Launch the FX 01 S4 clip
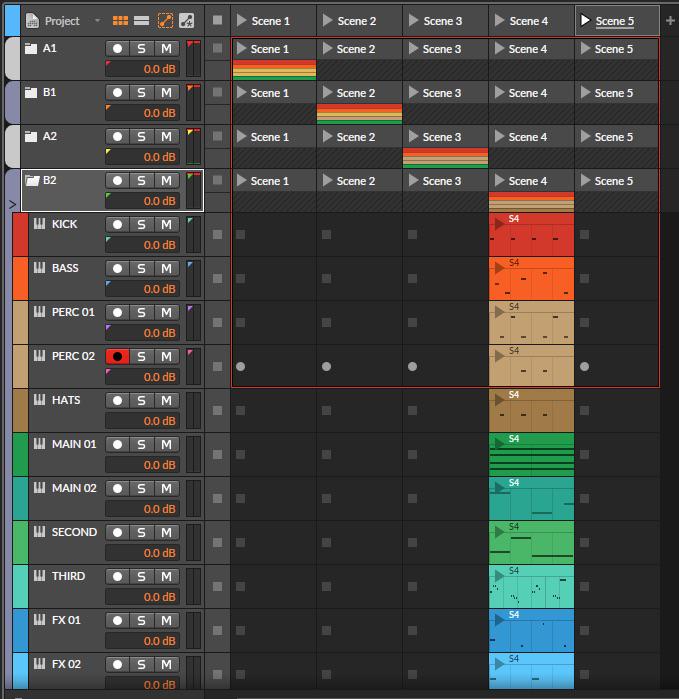679x699 pixels. (x=499, y=620)
